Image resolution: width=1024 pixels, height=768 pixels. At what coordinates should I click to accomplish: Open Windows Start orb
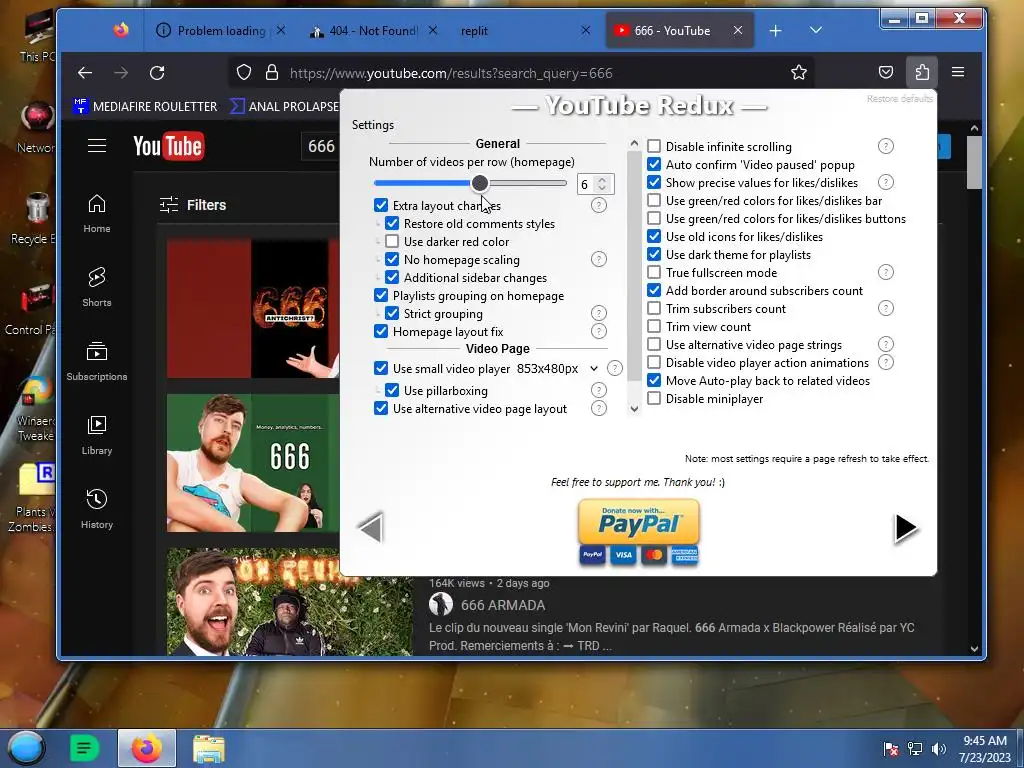26,748
